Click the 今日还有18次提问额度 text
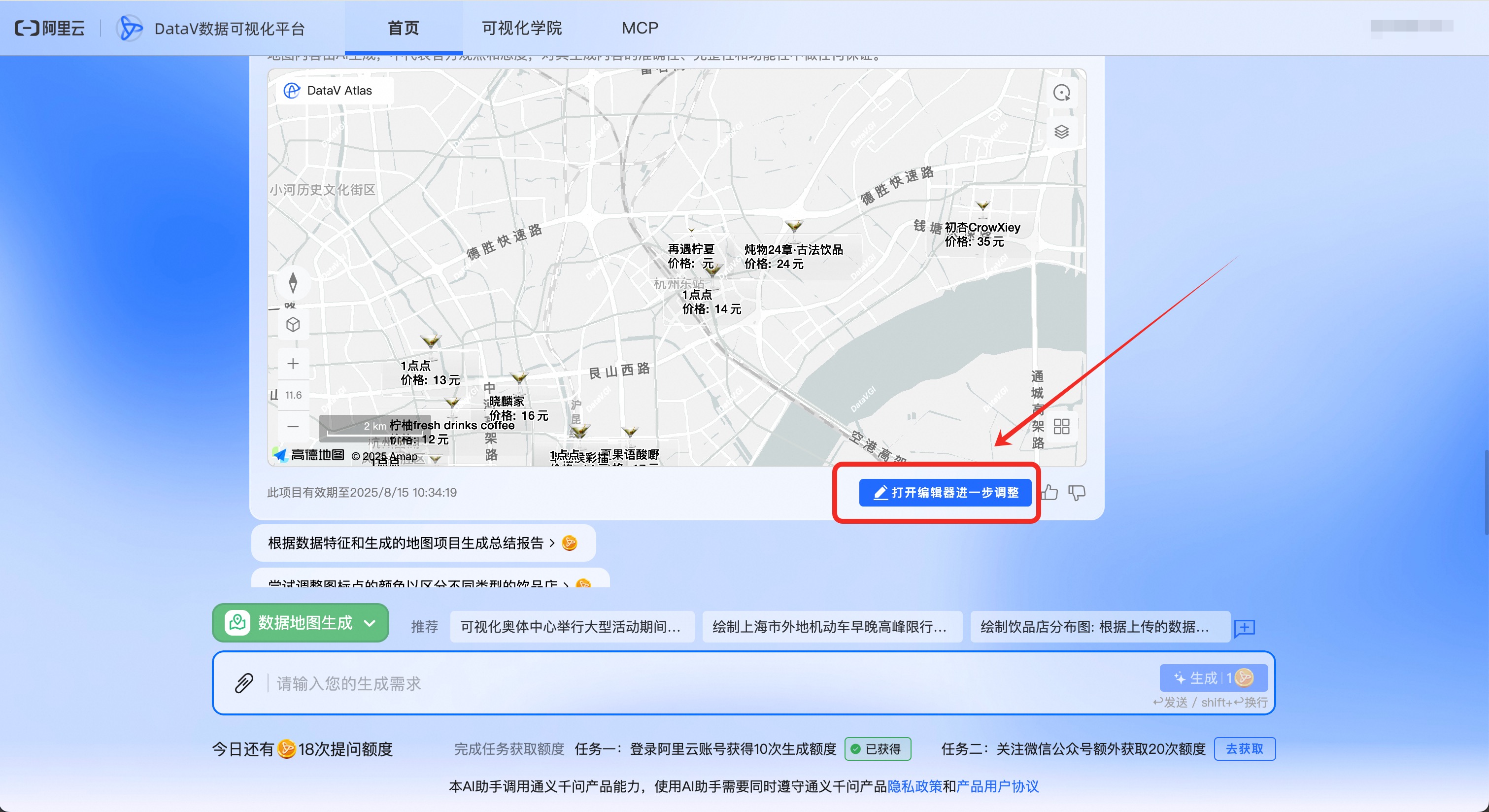The height and width of the screenshot is (812, 1489). click(302, 749)
